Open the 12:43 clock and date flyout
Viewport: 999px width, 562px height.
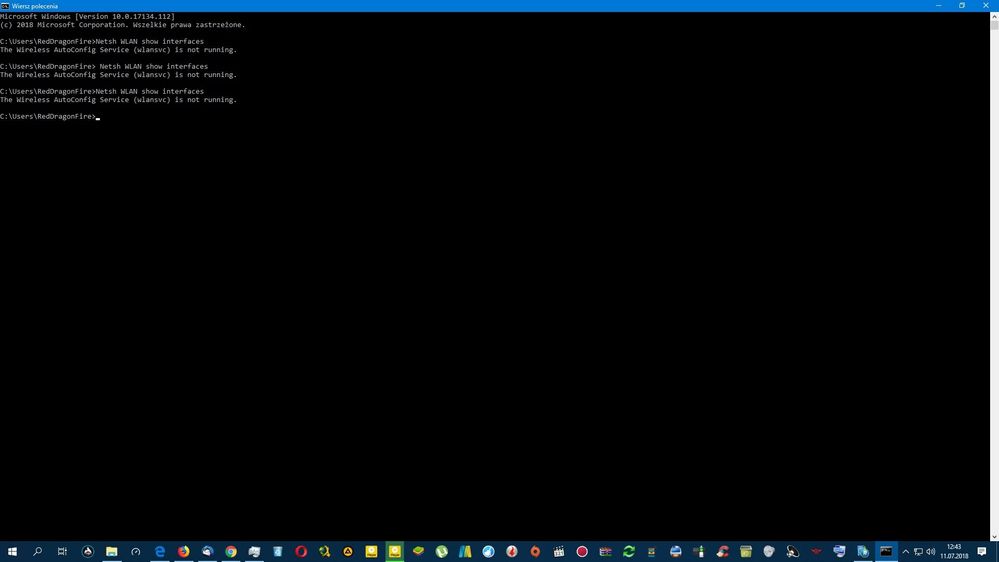(x=954, y=551)
